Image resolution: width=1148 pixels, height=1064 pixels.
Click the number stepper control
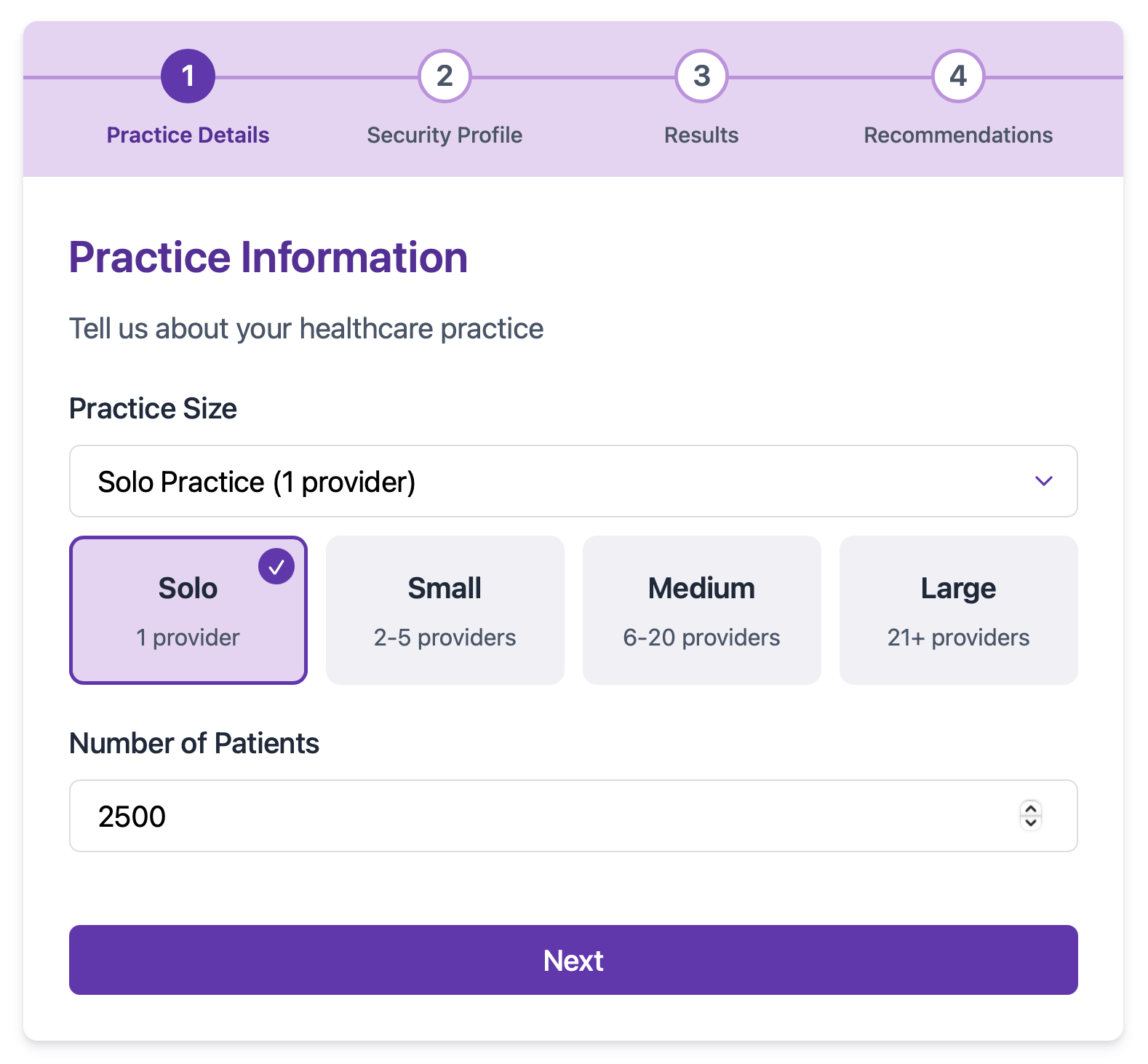coord(1030,816)
